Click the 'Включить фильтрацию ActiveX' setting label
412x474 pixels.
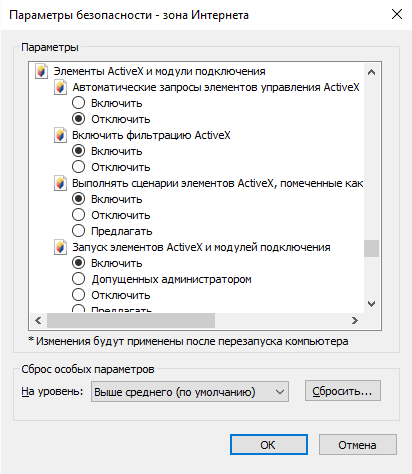tap(151, 135)
